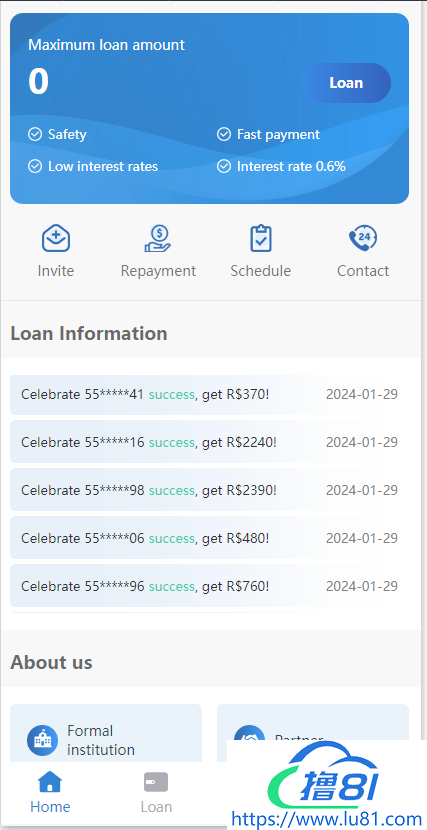This screenshot has width=427, height=830.
Task: Open the lu81.com website link
Action: [326, 820]
